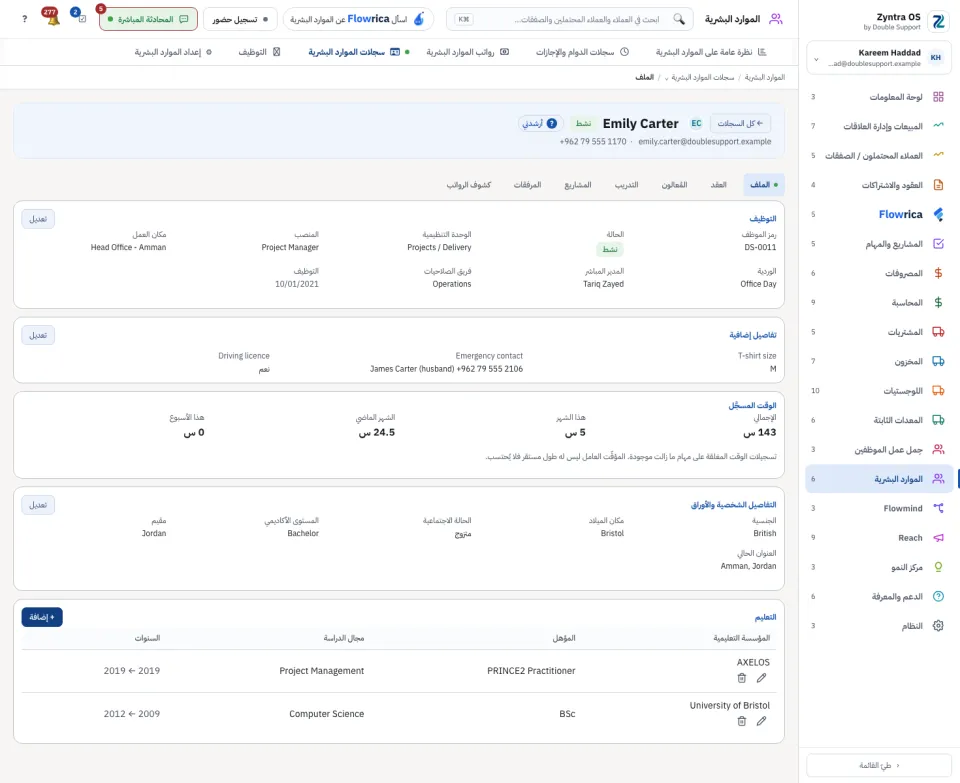The image size is (960, 783).
Task: Open the مركز النمو lightbulb icon in the sidebar
Action: (x=938, y=567)
